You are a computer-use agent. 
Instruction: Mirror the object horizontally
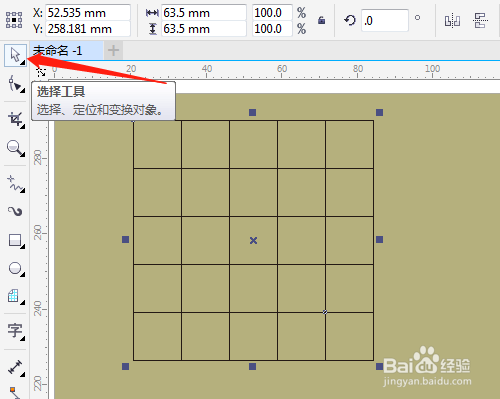[452, 21]
